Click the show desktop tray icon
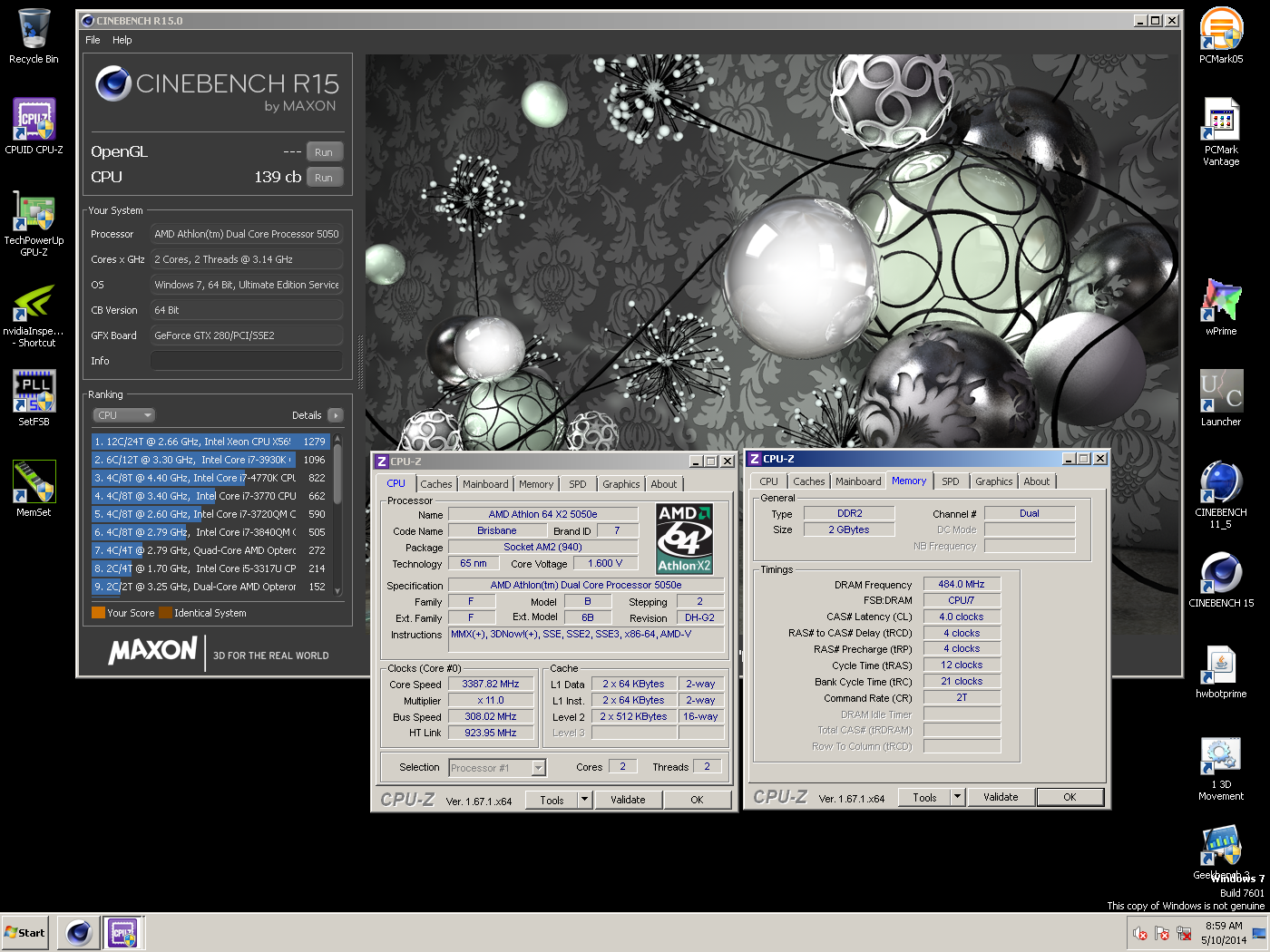Image resolution: width=1270 pixels, height=952 pixels. [1259, 933]
